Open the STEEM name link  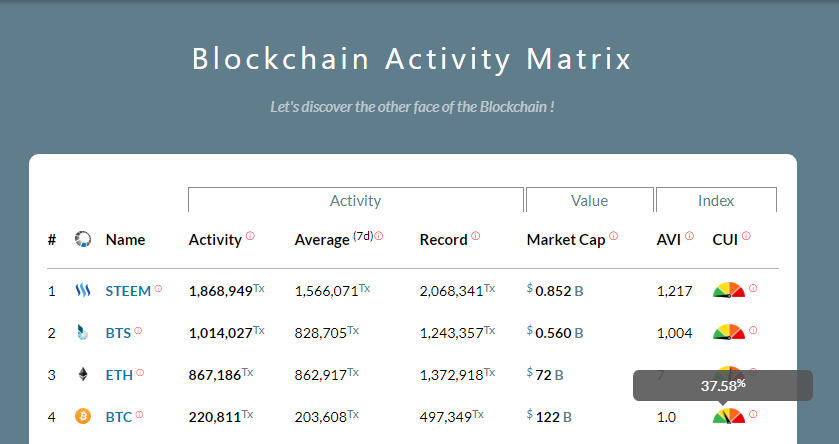click(128, 291)
